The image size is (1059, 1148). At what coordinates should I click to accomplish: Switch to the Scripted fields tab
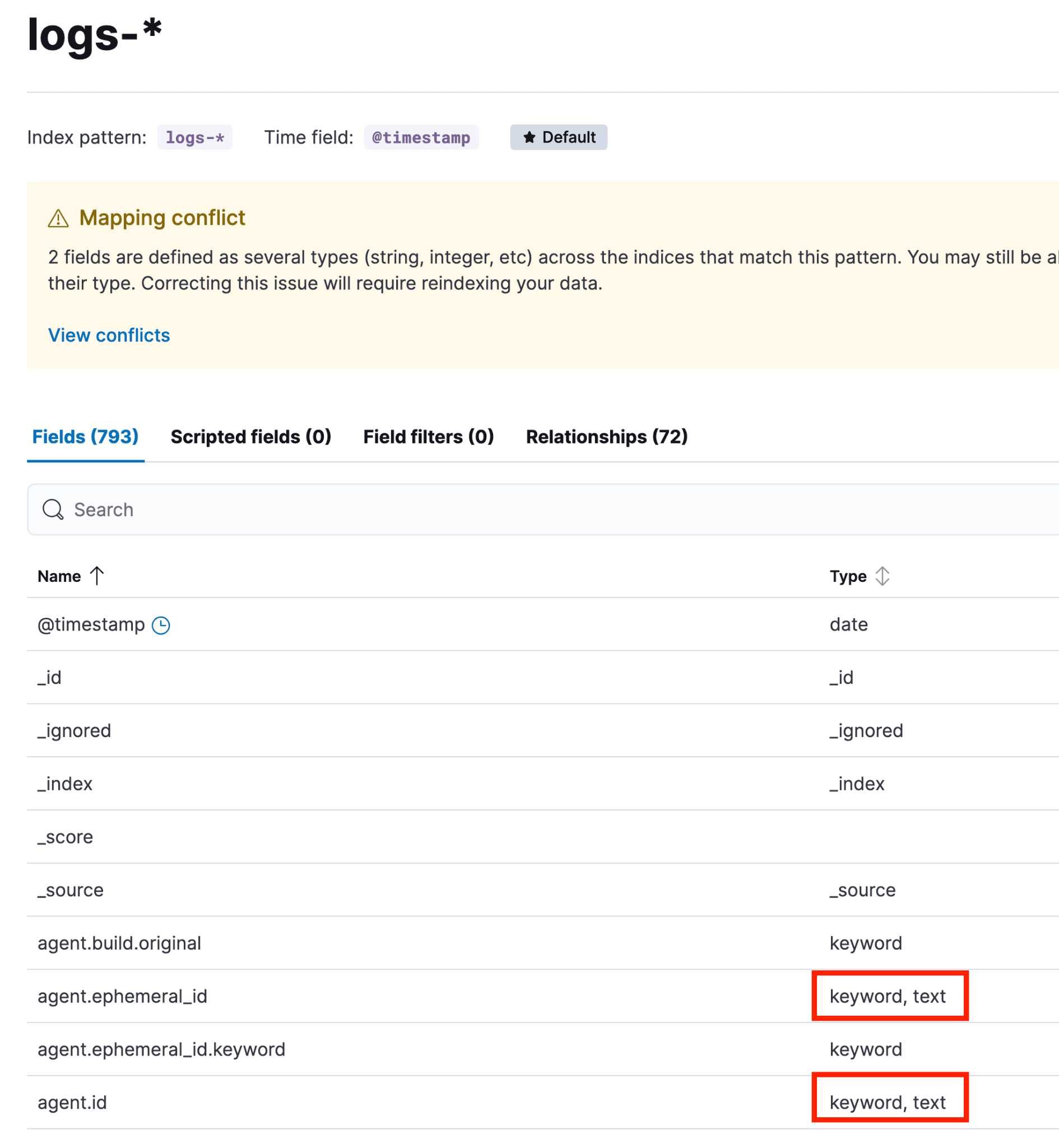[x=250, y=436]
